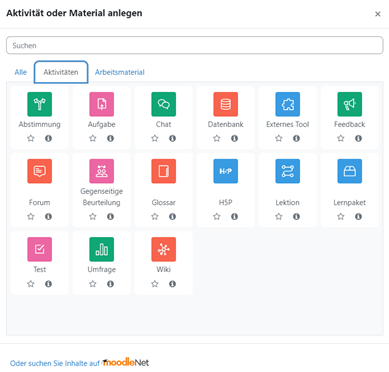The width and height of the screenshot is (389, 372).
Task: Switch to the Arbeitsmaterial tab
Action: pos(120,72)
